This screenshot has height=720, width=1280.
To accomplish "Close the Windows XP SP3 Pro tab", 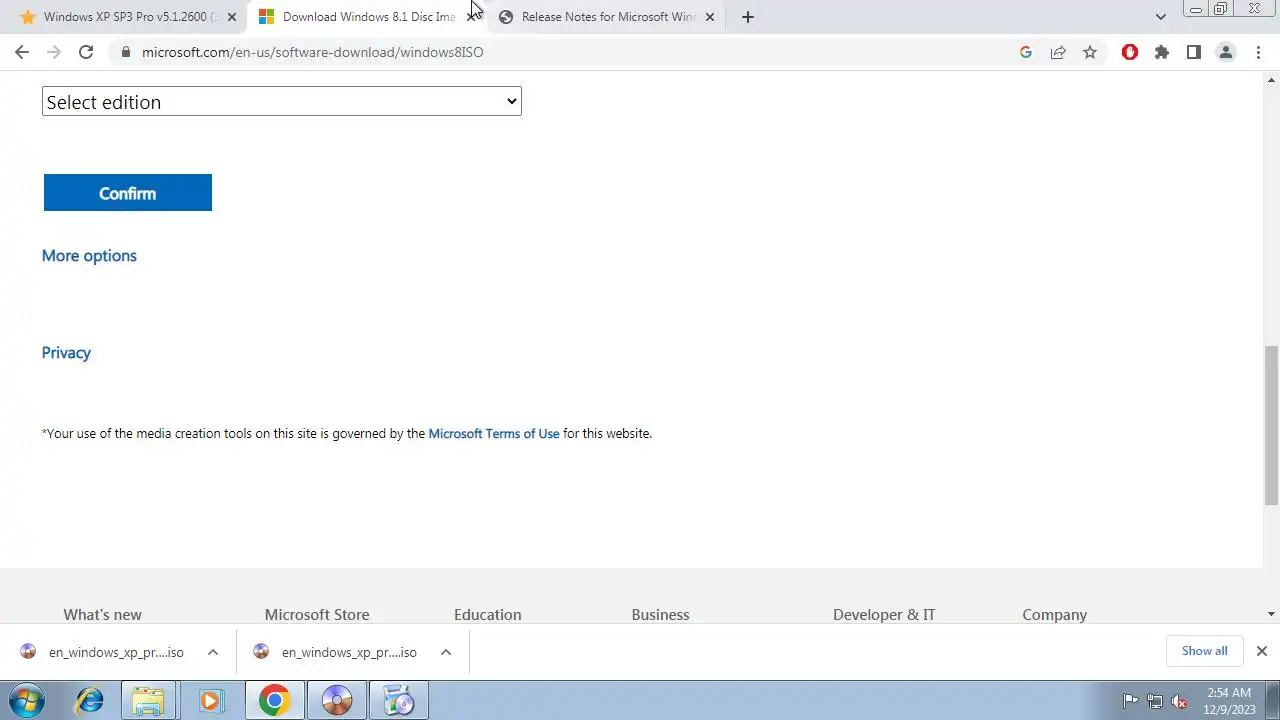I will pyautogui.click(x=232, y=17).
